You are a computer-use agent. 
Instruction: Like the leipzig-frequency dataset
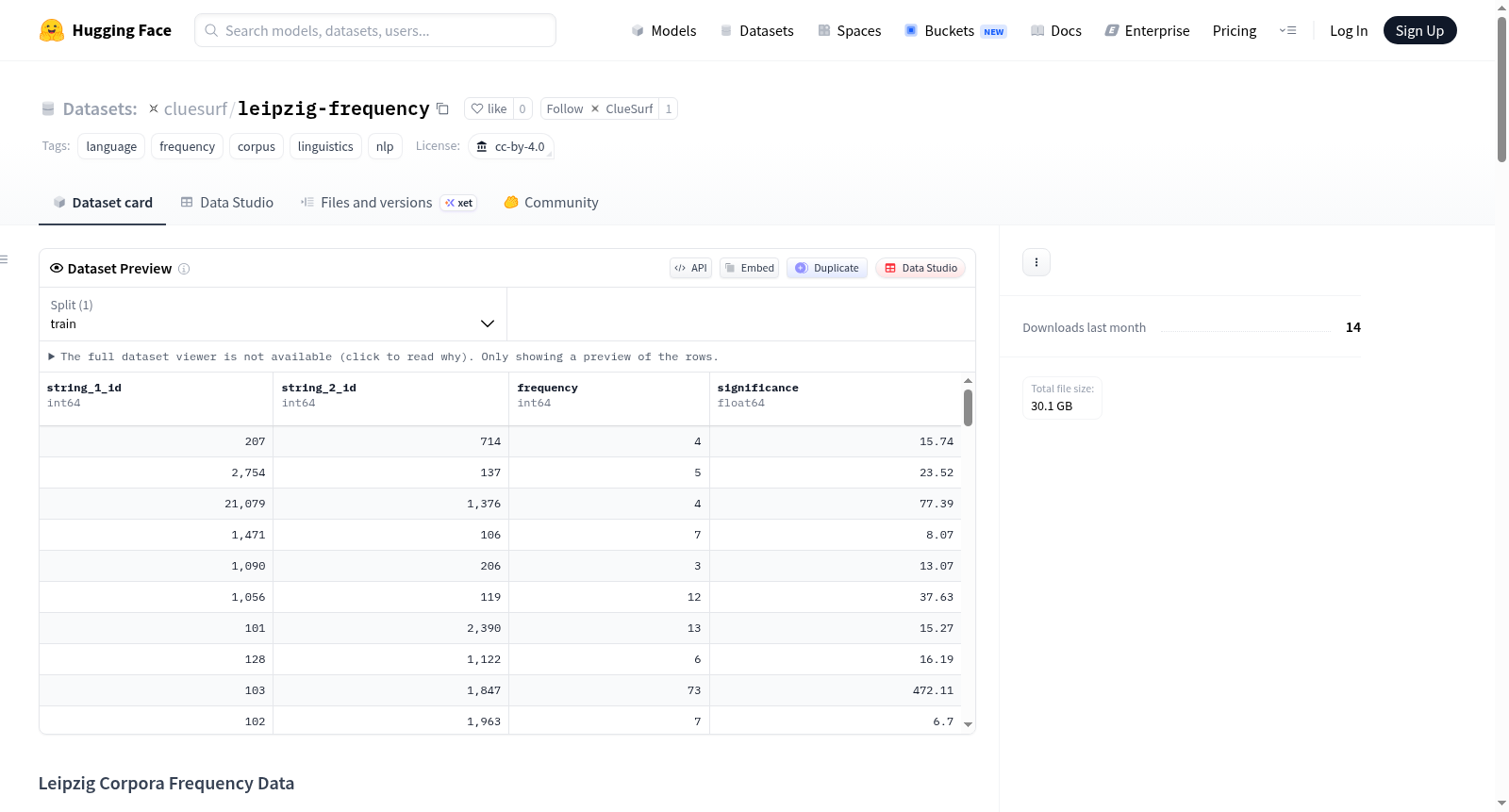tap(489, 108)
